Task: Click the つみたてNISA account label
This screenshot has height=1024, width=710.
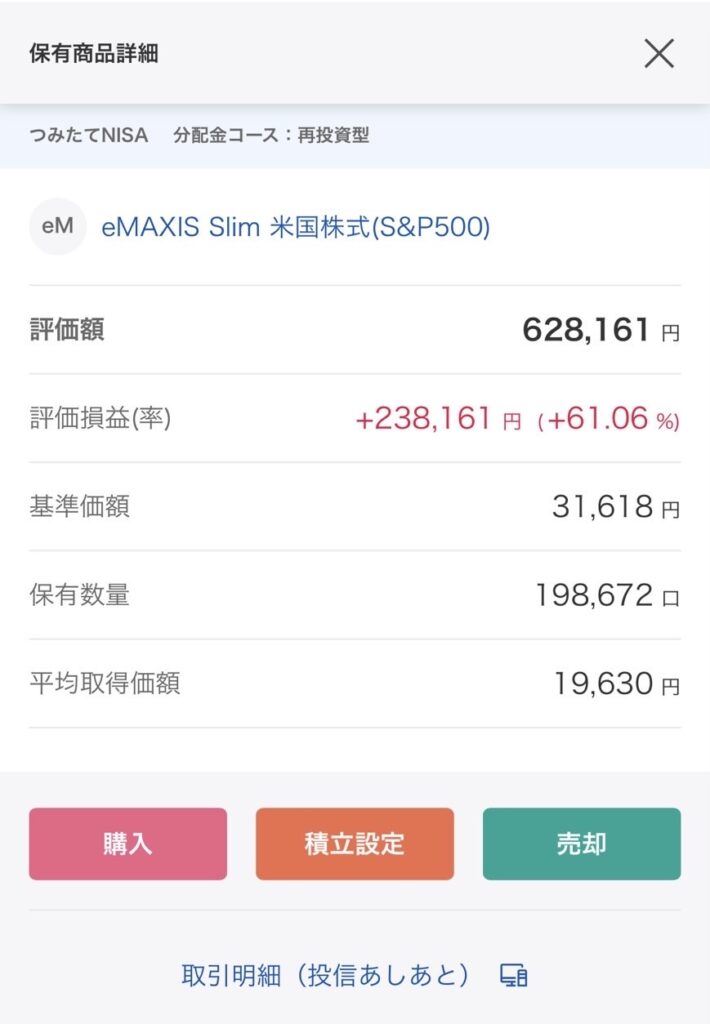Action: point(88,136)
